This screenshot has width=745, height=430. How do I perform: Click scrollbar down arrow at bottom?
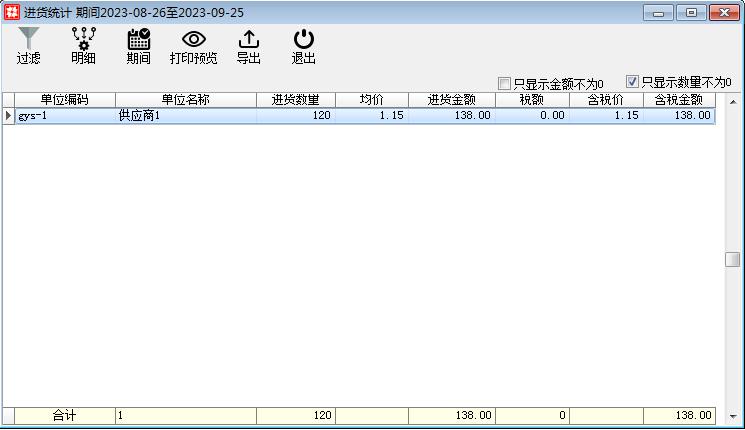[x=733, y=415]
